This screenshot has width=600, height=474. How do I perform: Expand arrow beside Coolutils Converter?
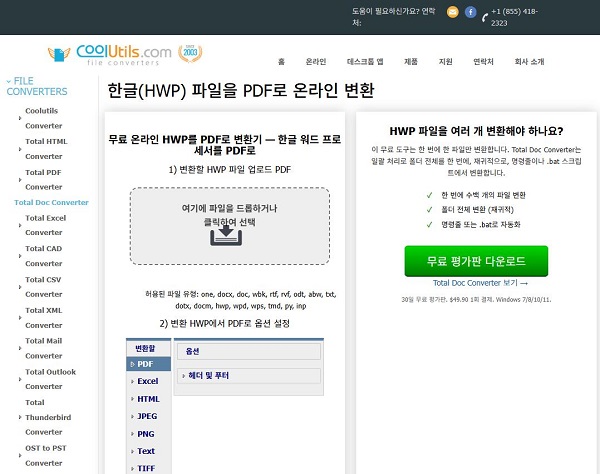[20, 118]
